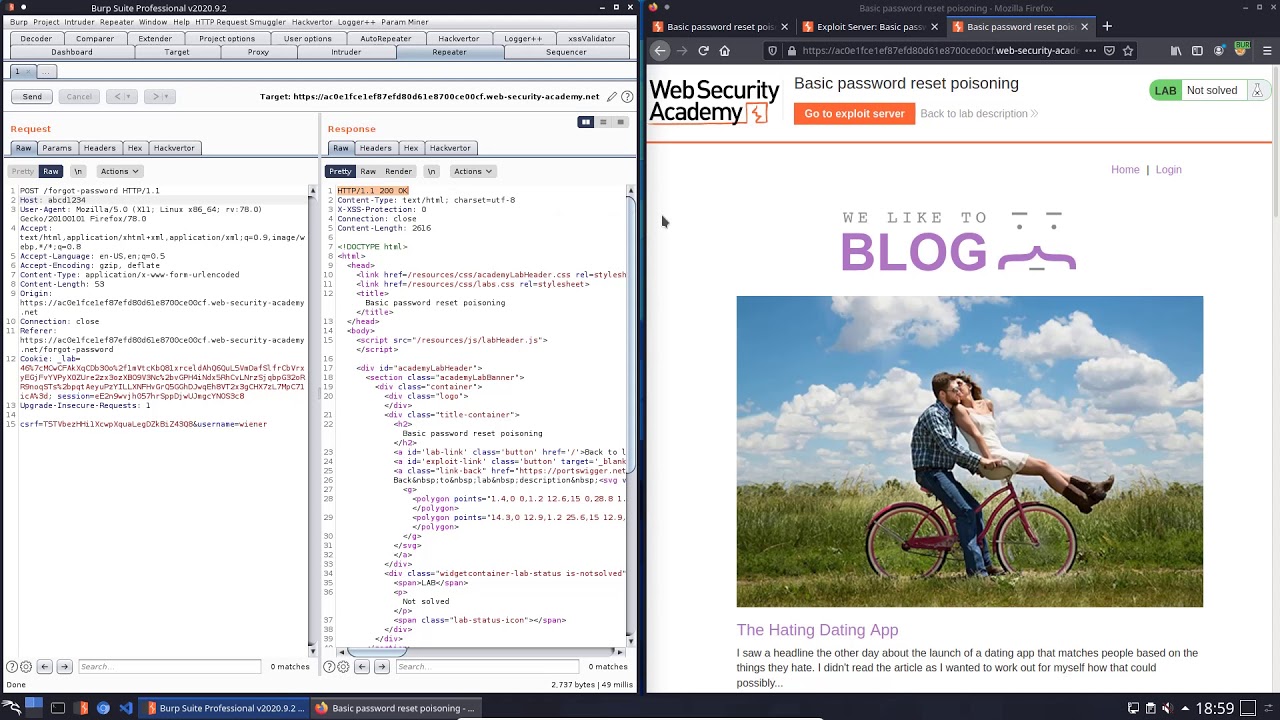
Task: Open response Actions dropdown
Action: click(x=473, y=172)
